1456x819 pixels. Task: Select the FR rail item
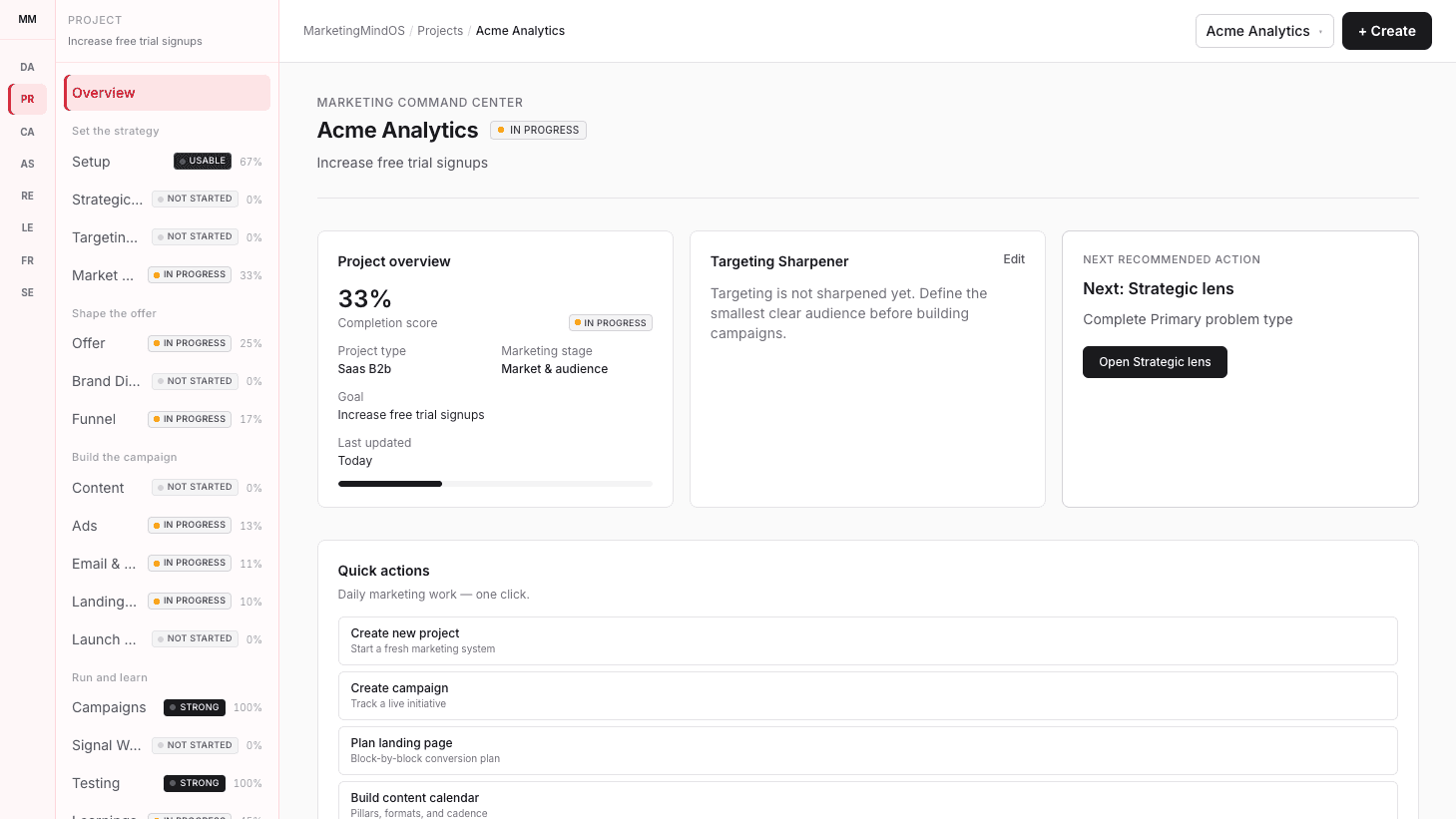click(x=27, y=260)
